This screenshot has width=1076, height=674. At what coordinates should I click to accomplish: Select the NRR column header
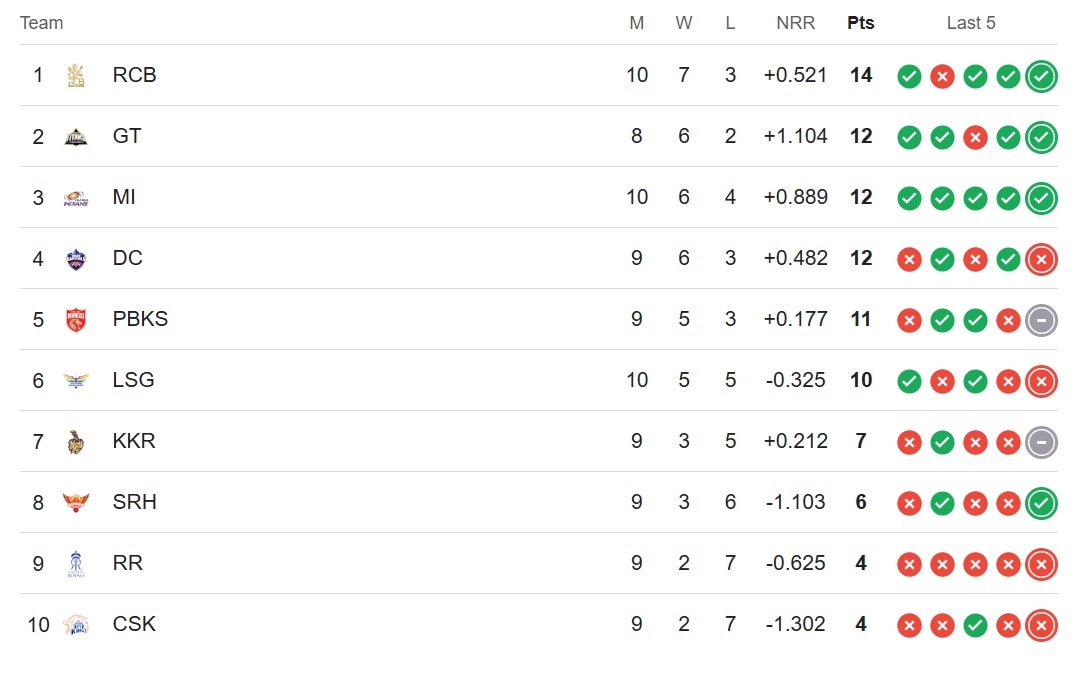[x=795, y=23]
